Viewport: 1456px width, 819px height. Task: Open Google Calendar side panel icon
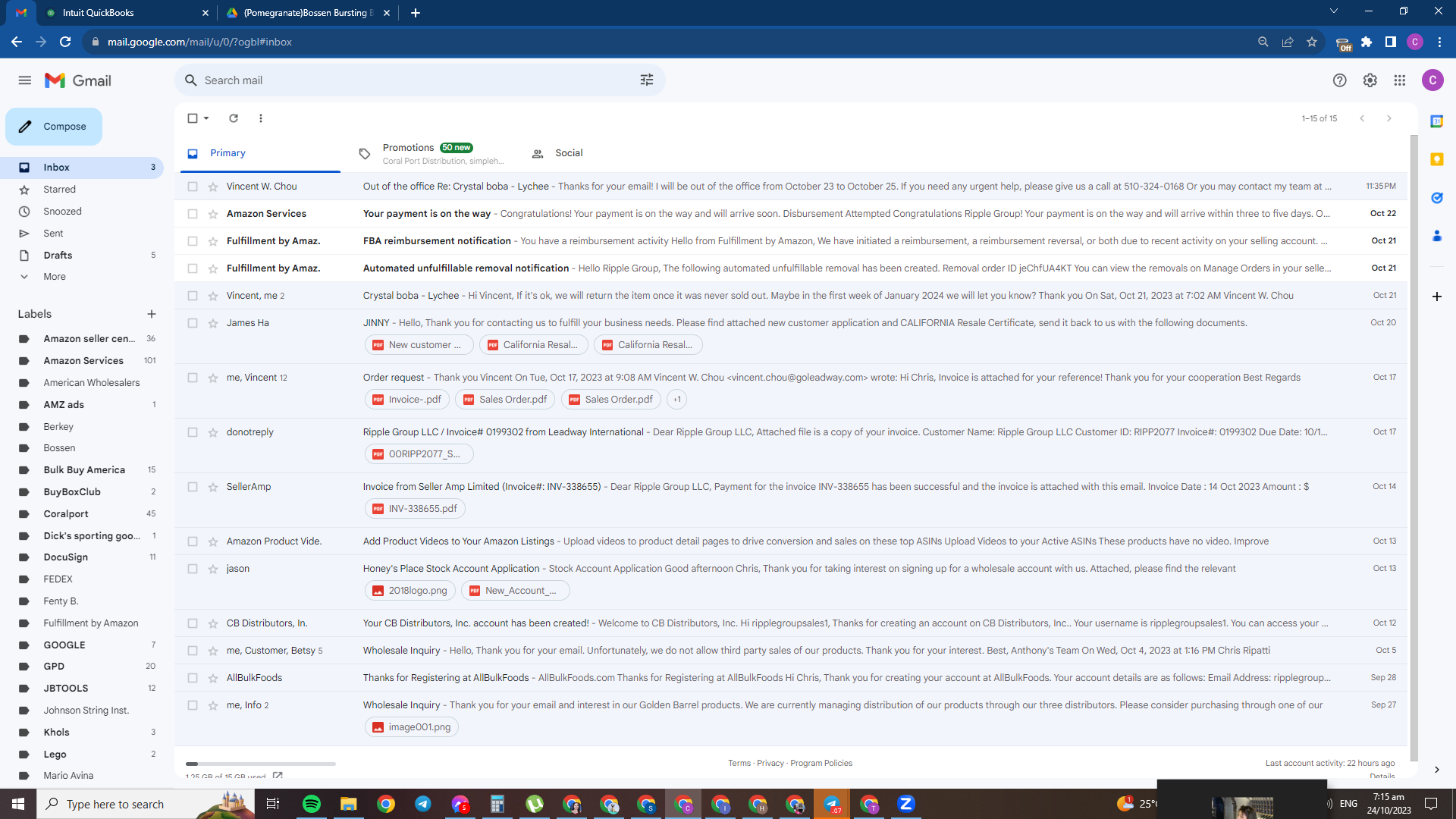click(1436, 121)
